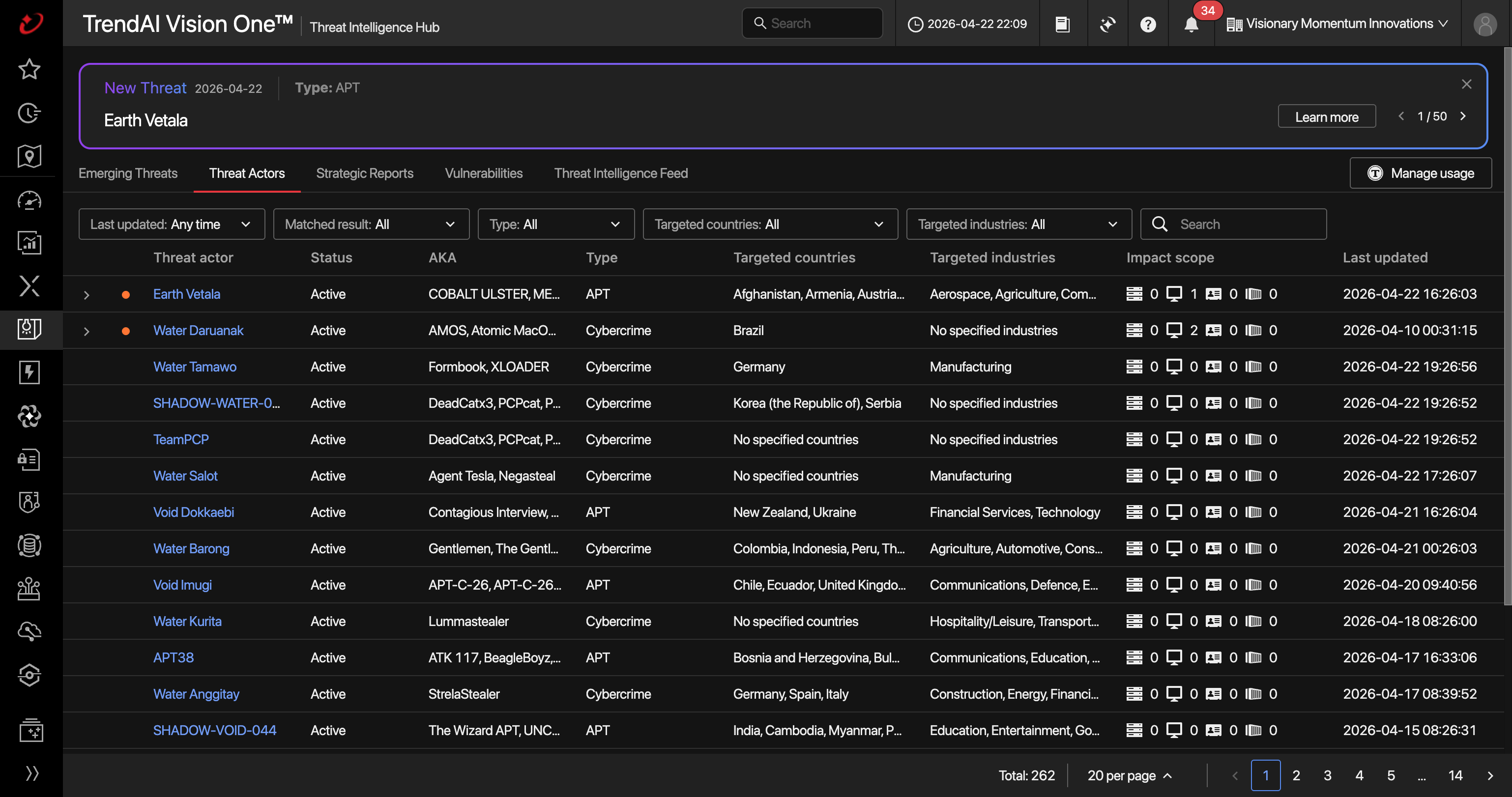1512x797 pixels.
Task: Go to page 14 of results
Action: tap(1455, 776)
